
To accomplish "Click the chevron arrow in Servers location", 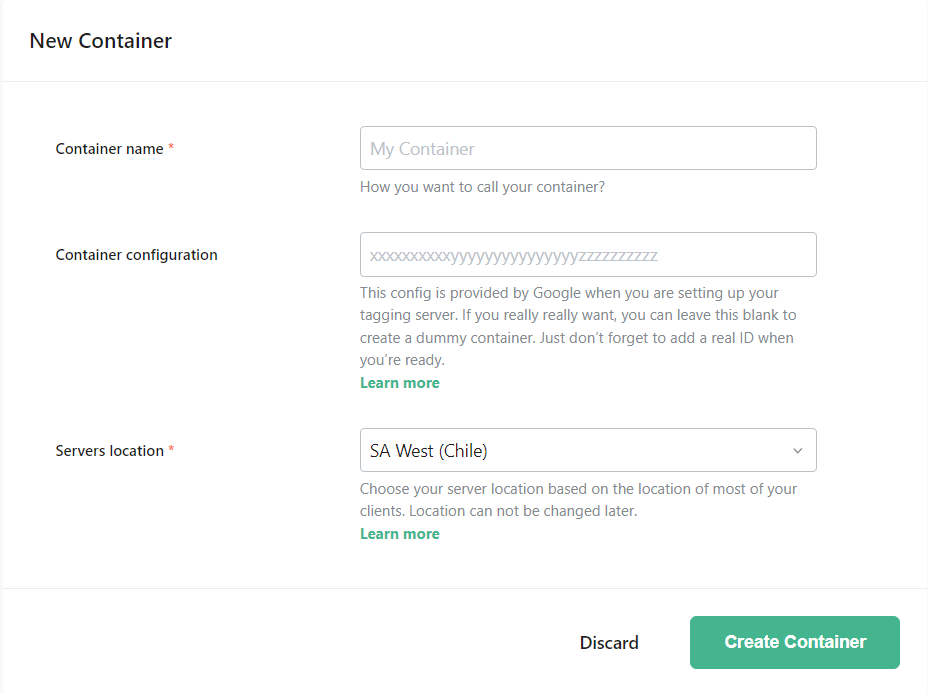I will point(798,451).
